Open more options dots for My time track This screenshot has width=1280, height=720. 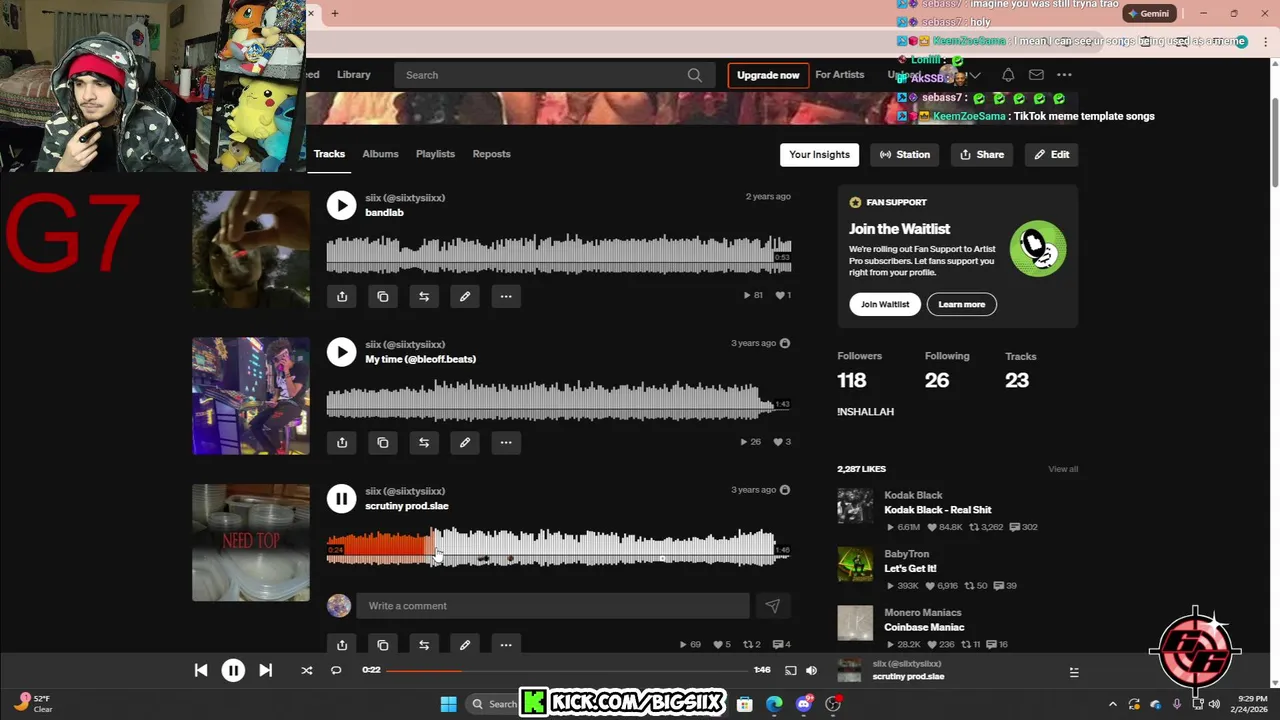pyautogui.click(x=506, y=442)
